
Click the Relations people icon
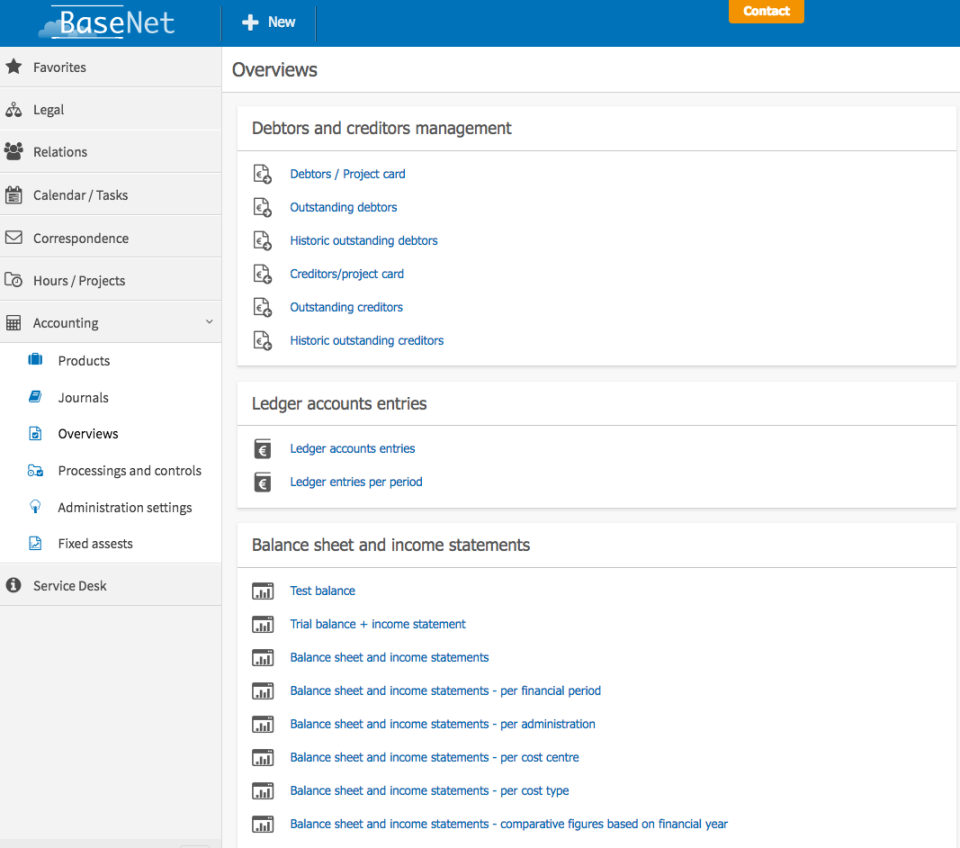coord(14,152)
